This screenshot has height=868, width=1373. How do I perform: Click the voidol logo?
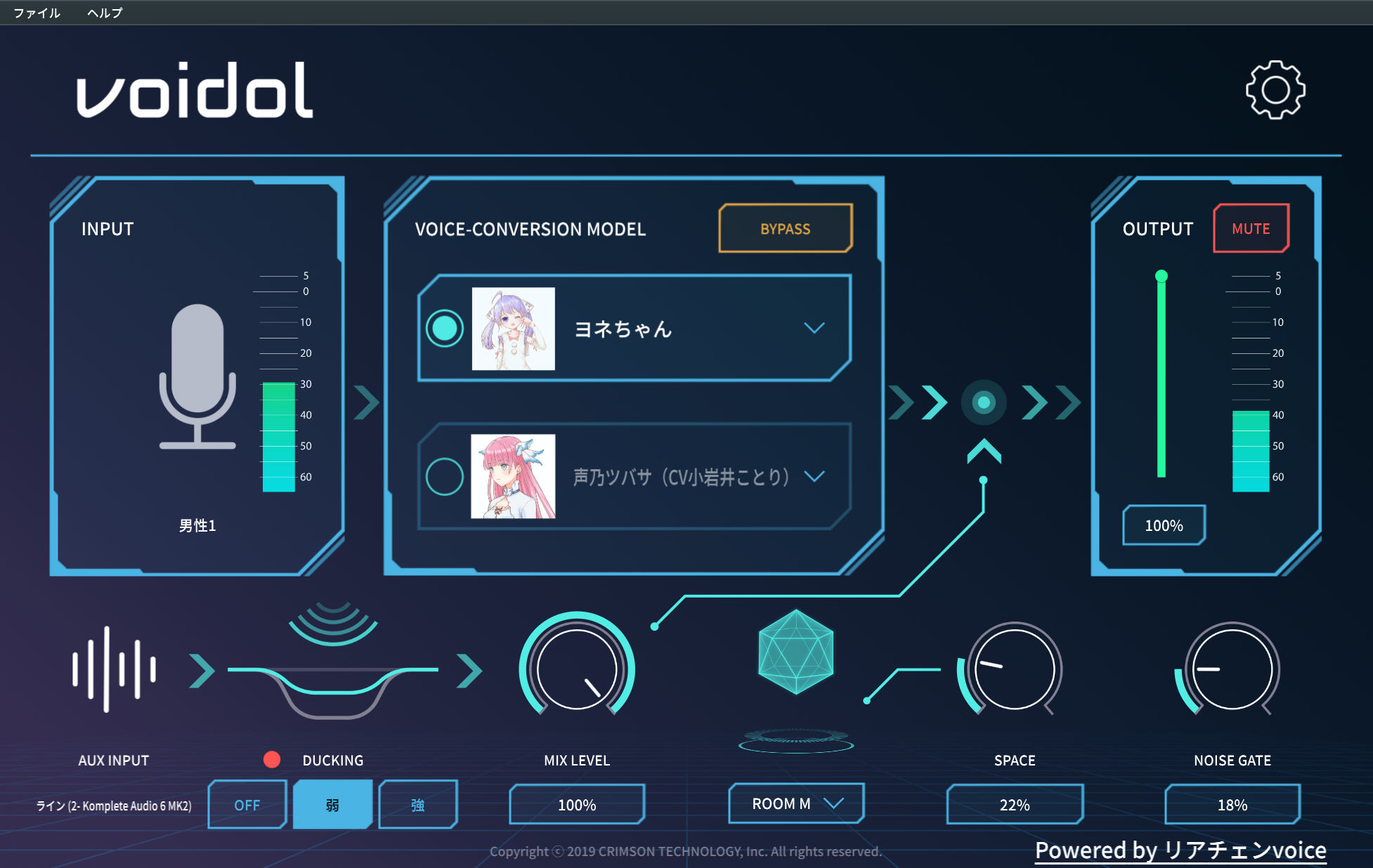pyautogui.click(x=195, y=90)
